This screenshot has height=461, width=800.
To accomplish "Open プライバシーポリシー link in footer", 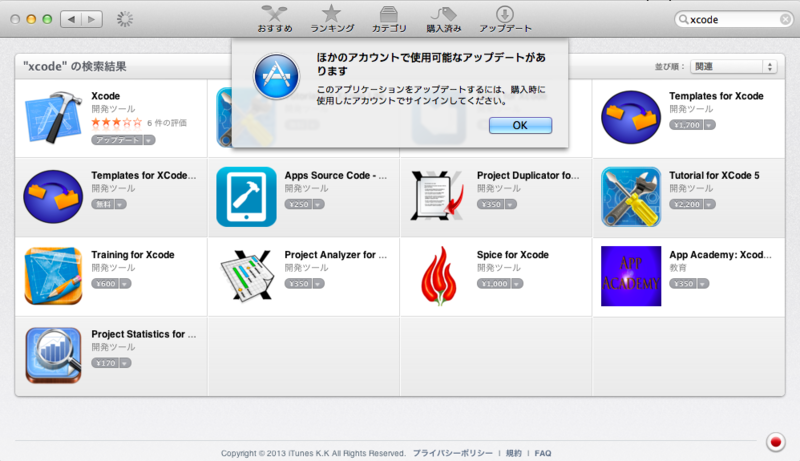I will tap(453, 453).
